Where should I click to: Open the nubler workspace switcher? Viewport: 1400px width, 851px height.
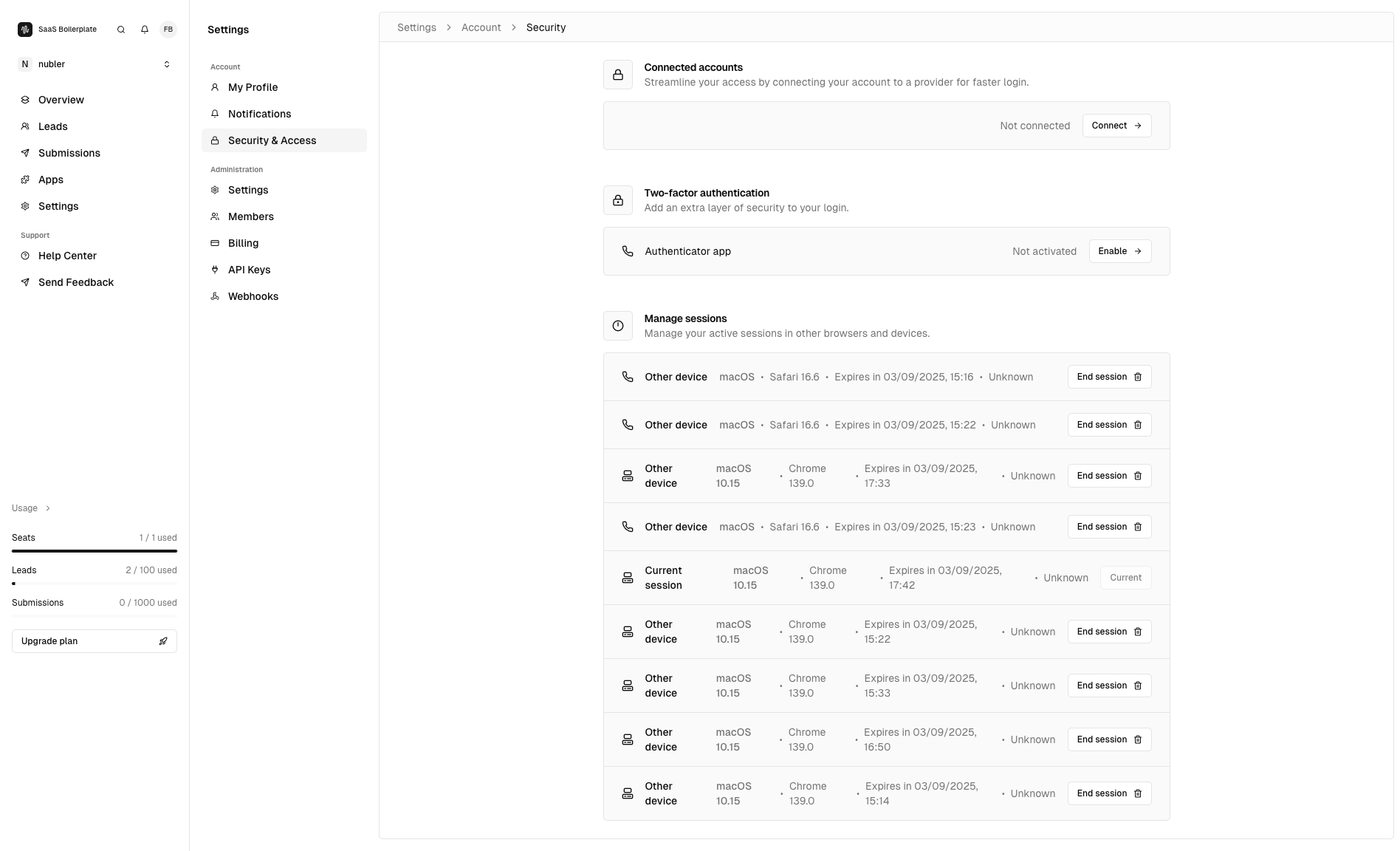point(94,64)
